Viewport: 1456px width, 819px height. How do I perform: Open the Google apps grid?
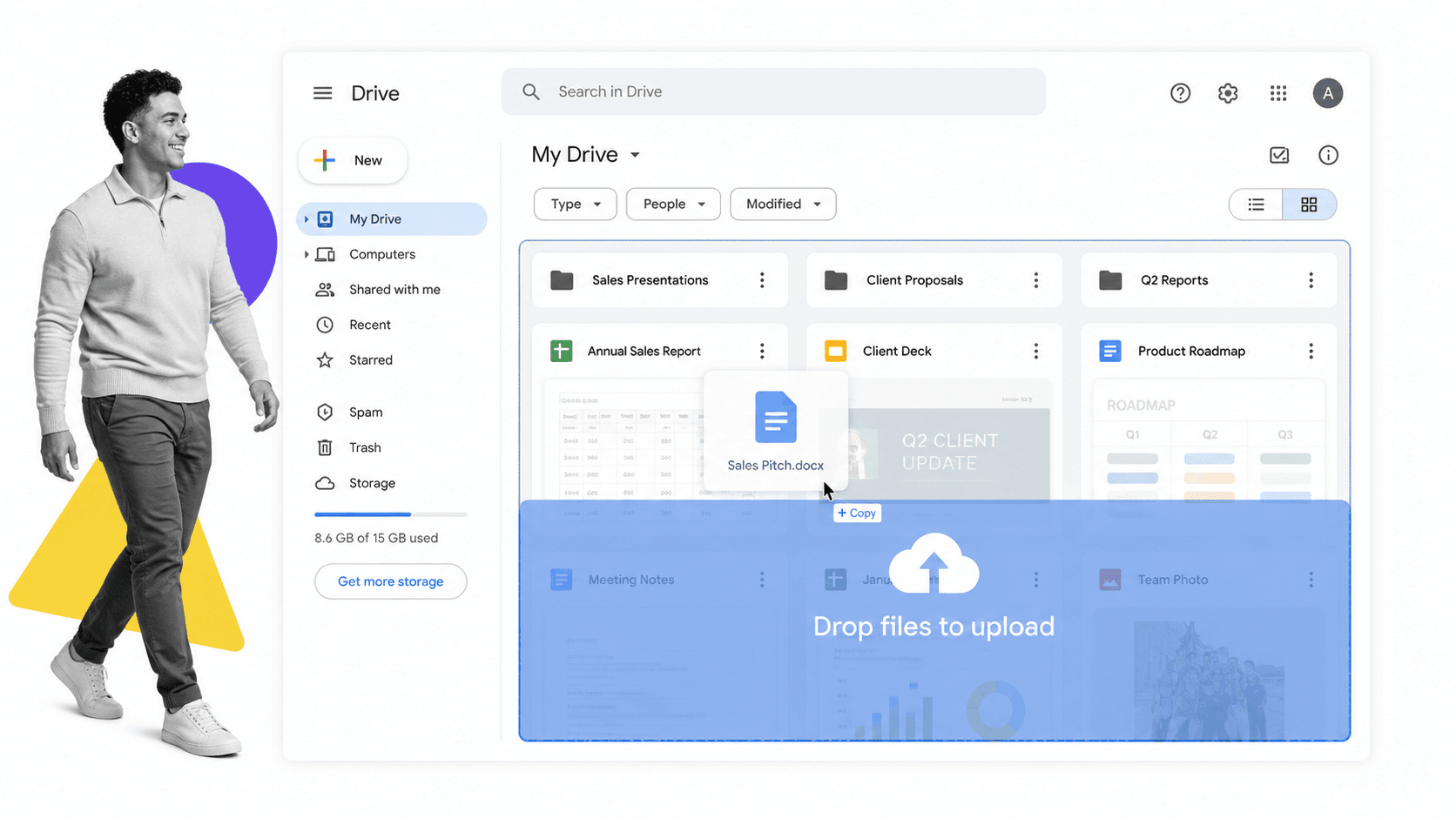[1278, 93]
